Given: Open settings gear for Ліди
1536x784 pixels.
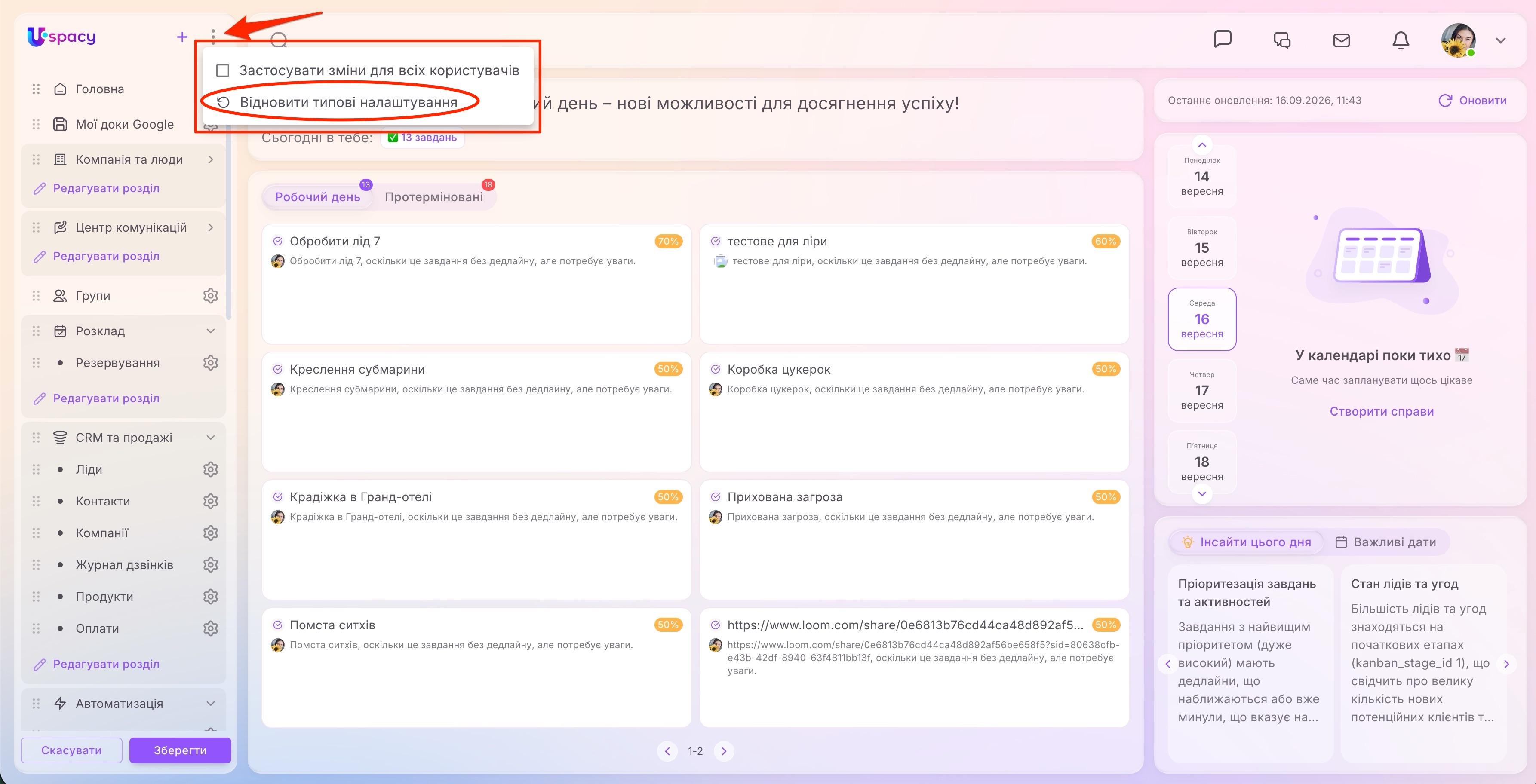Looking at the screenshot, I should coord(210,469).
